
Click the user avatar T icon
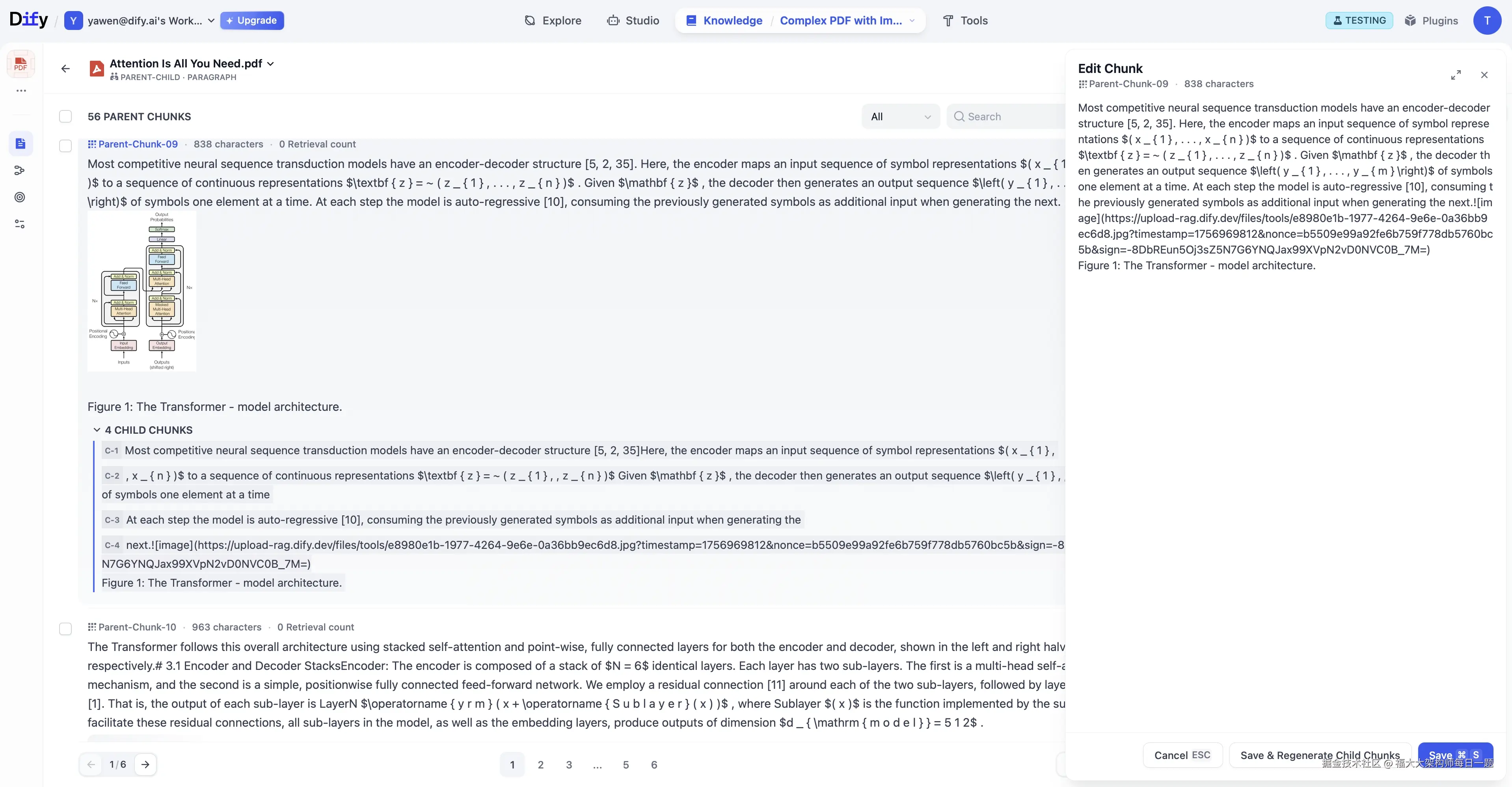1487,21
